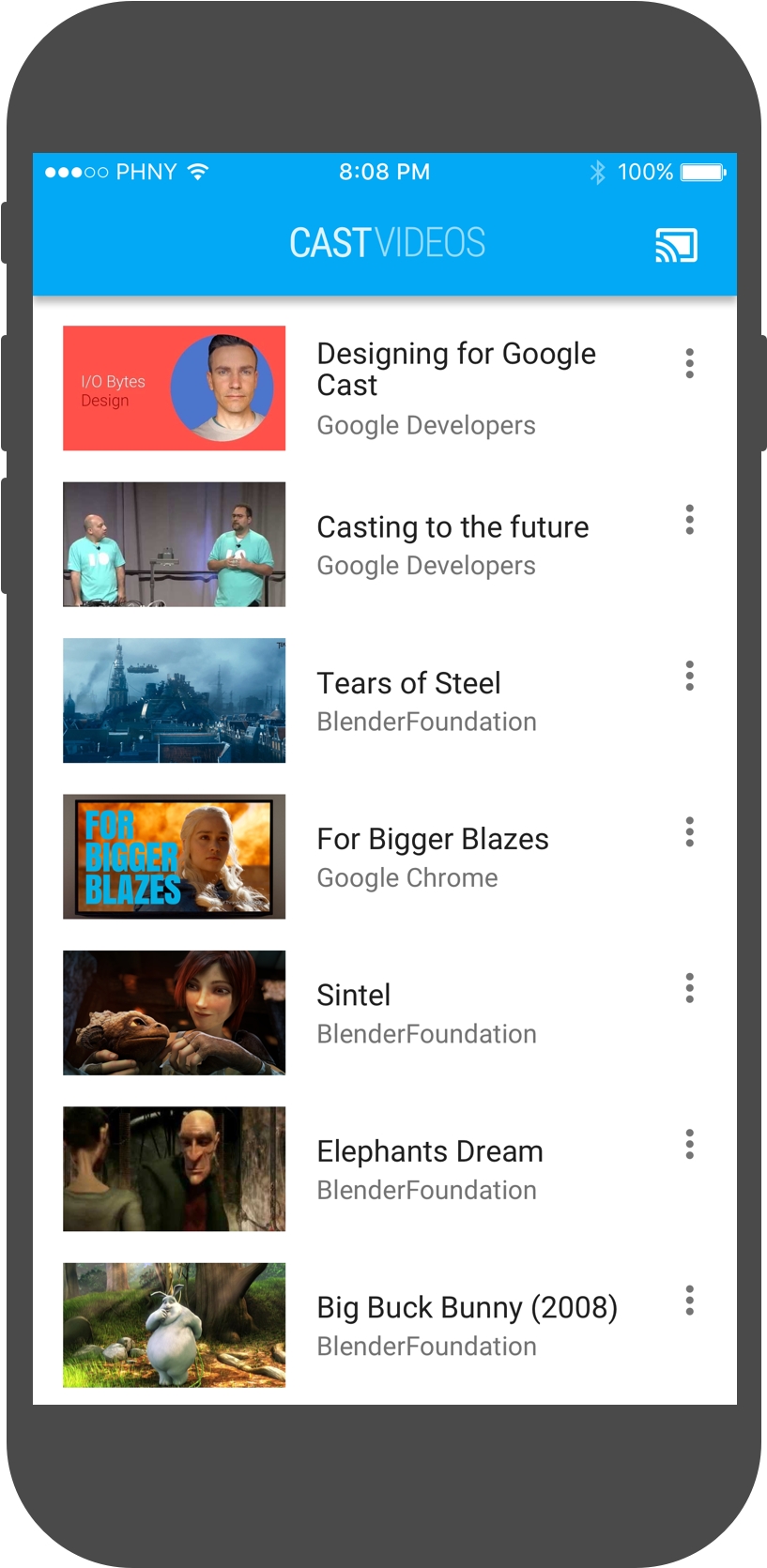
Task: Open three-dot menu for Tears of Steel
Action: pos(689,676)
